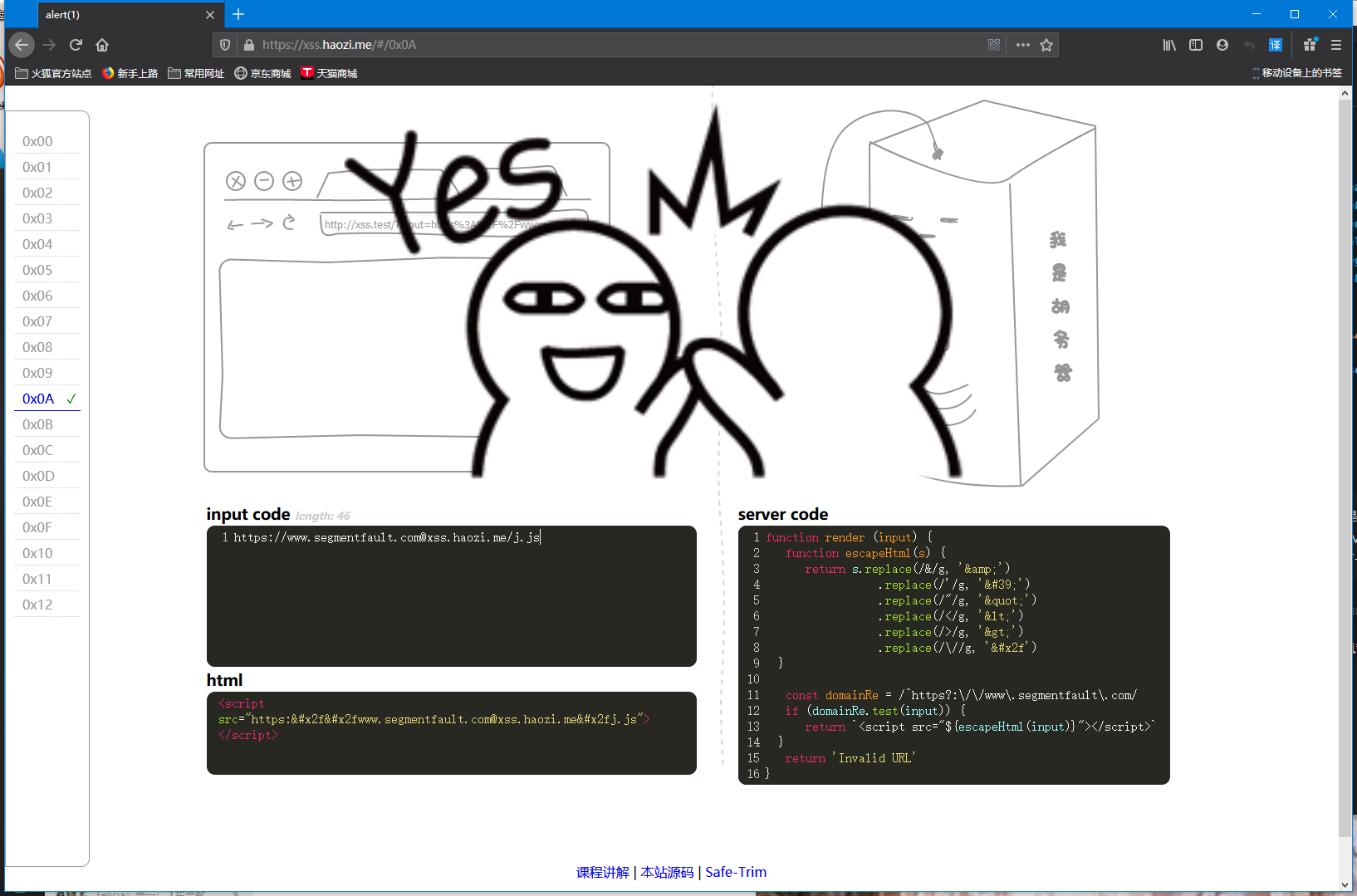Viewport: 1357px width, 896px height.
Task: Open the extensions grid icon
Action: coord(1310,45)
